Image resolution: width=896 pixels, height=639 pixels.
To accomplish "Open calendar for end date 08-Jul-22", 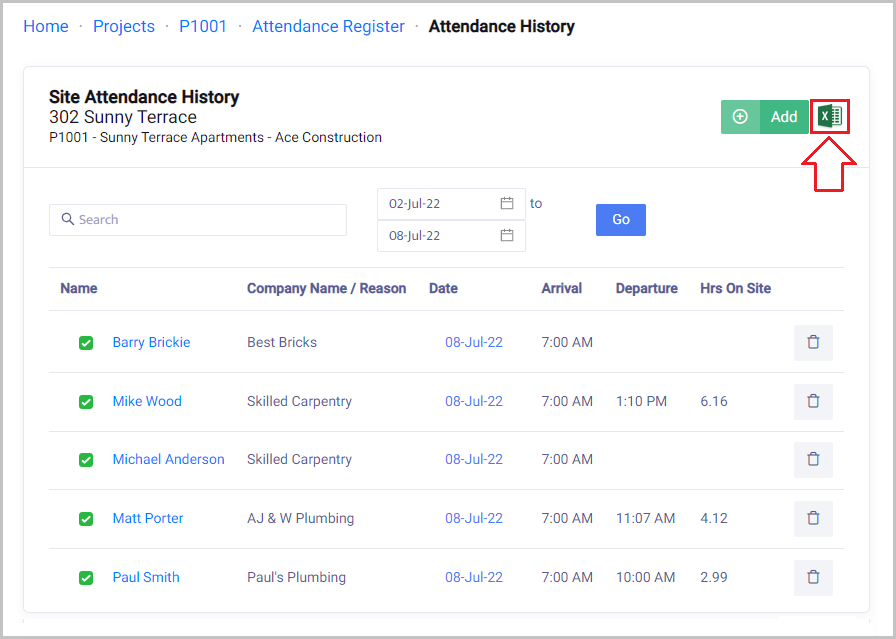I will click(x=507, y=235).
